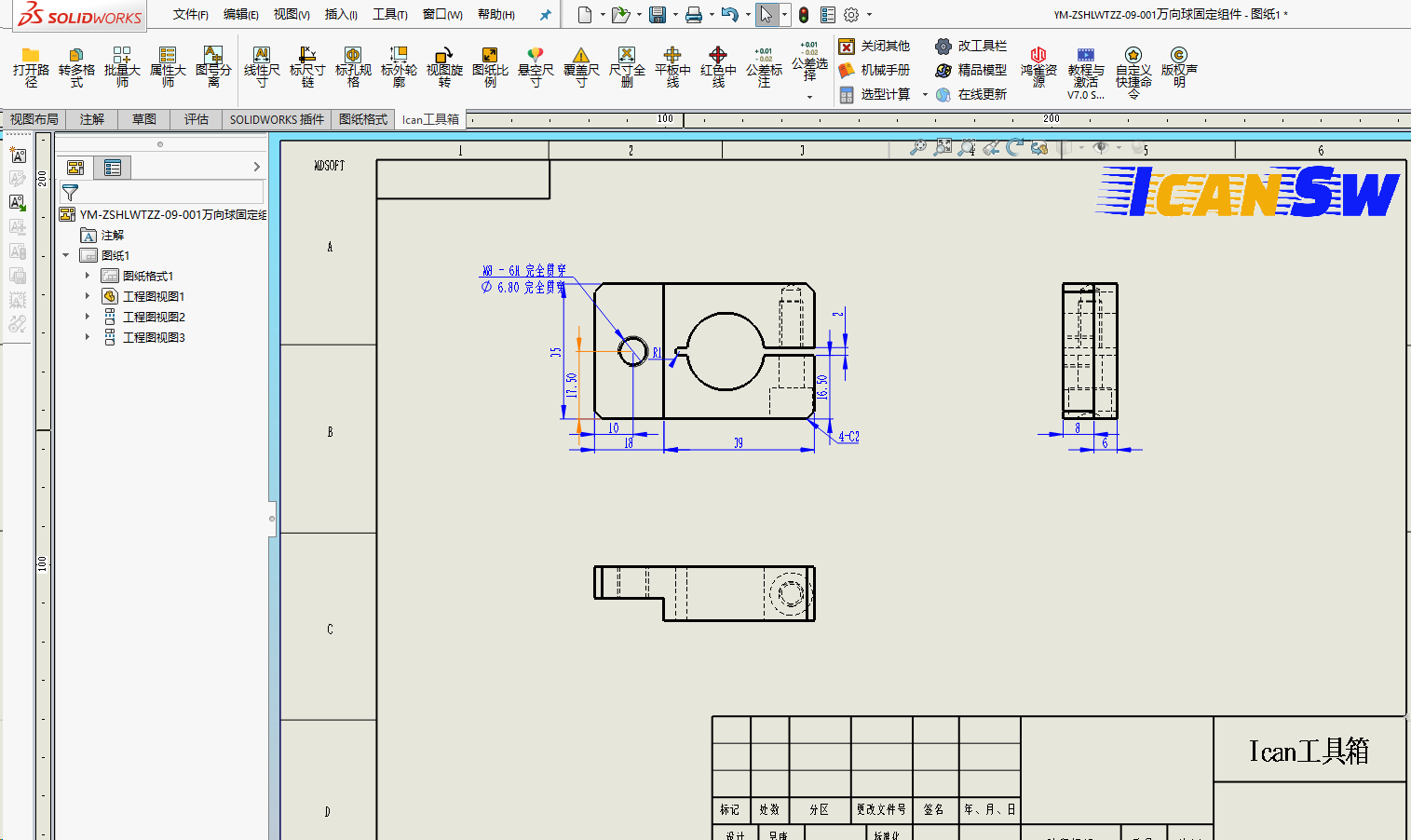Expand the panel tabs chevron arrow

[257, 168]
